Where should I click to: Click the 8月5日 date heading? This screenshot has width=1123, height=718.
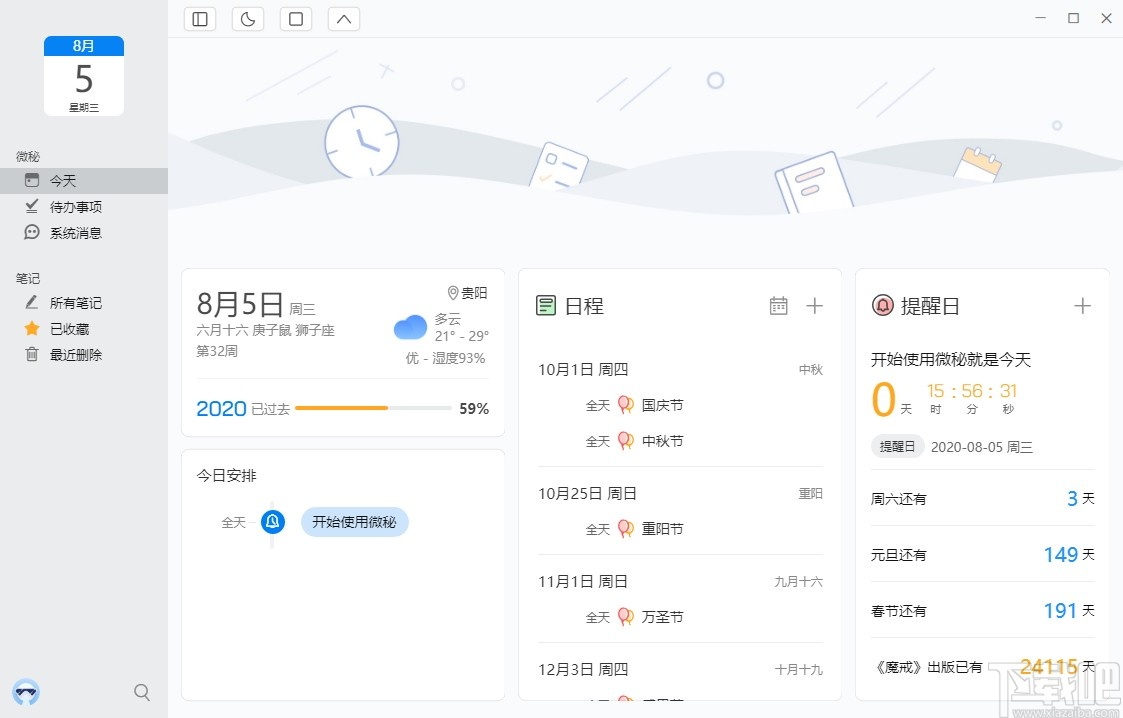(x=240, y=304)
